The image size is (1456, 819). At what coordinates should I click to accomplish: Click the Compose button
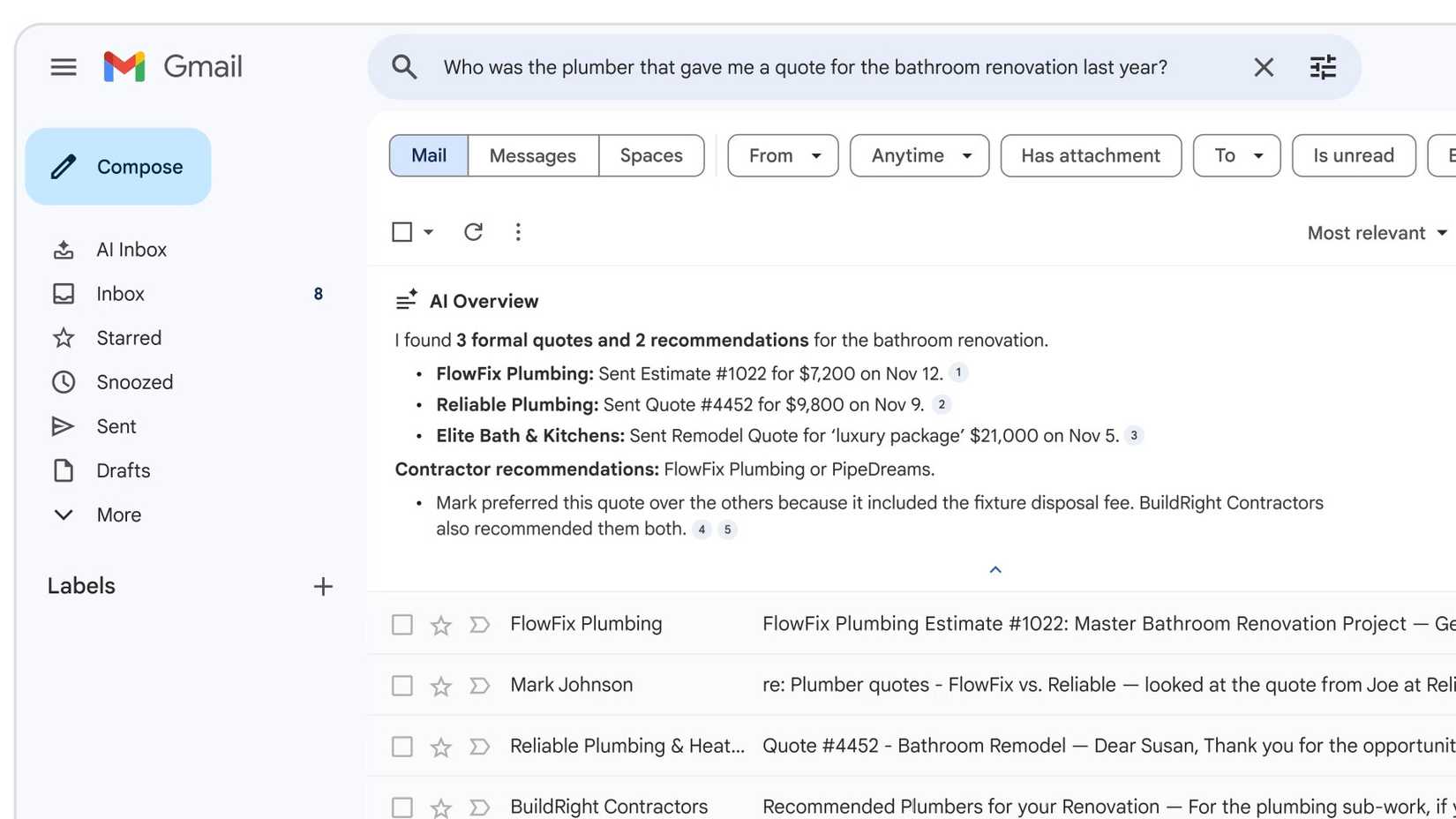(118, 166)
